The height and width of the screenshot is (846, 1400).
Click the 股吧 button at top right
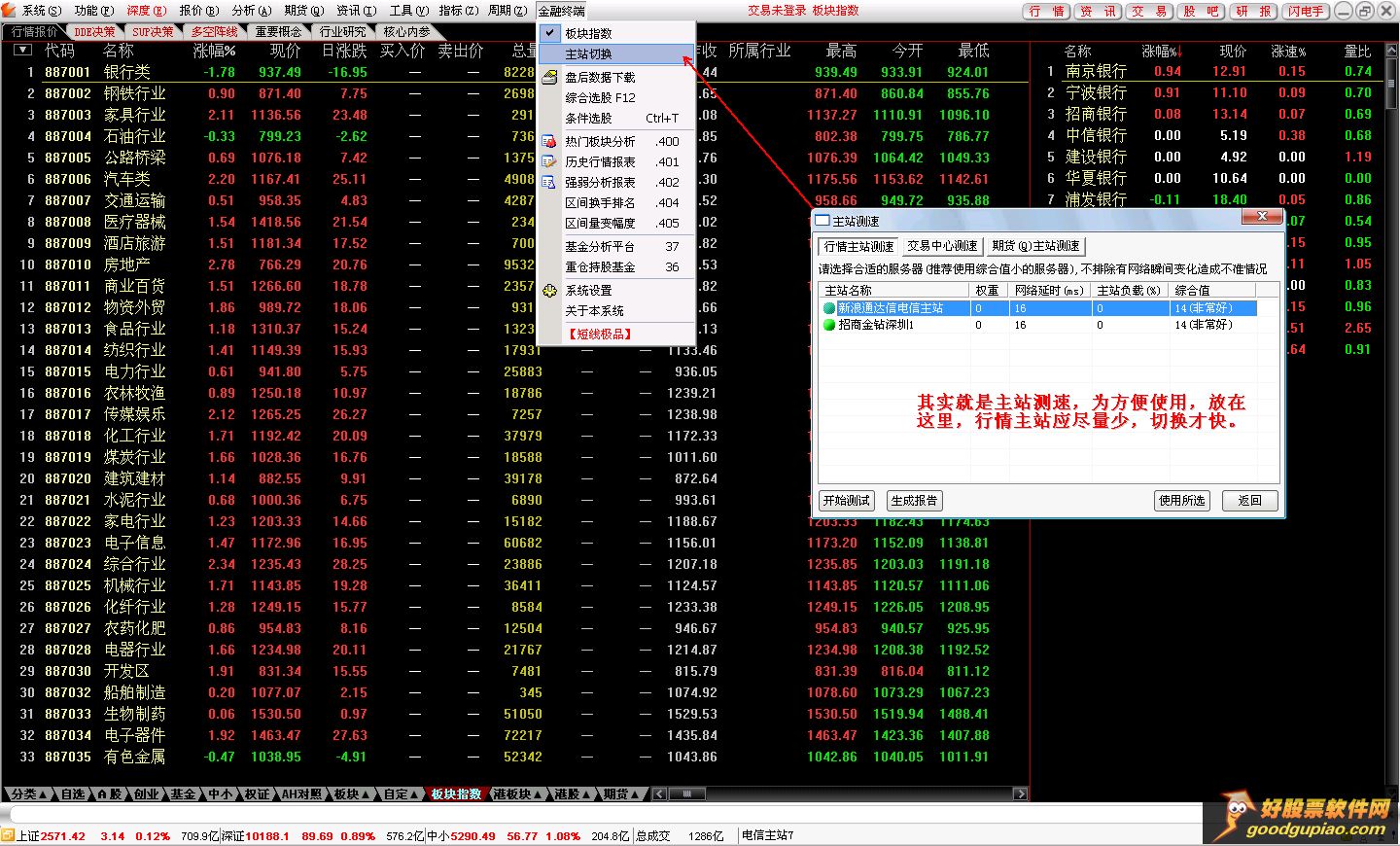[x=1202, y=12]
